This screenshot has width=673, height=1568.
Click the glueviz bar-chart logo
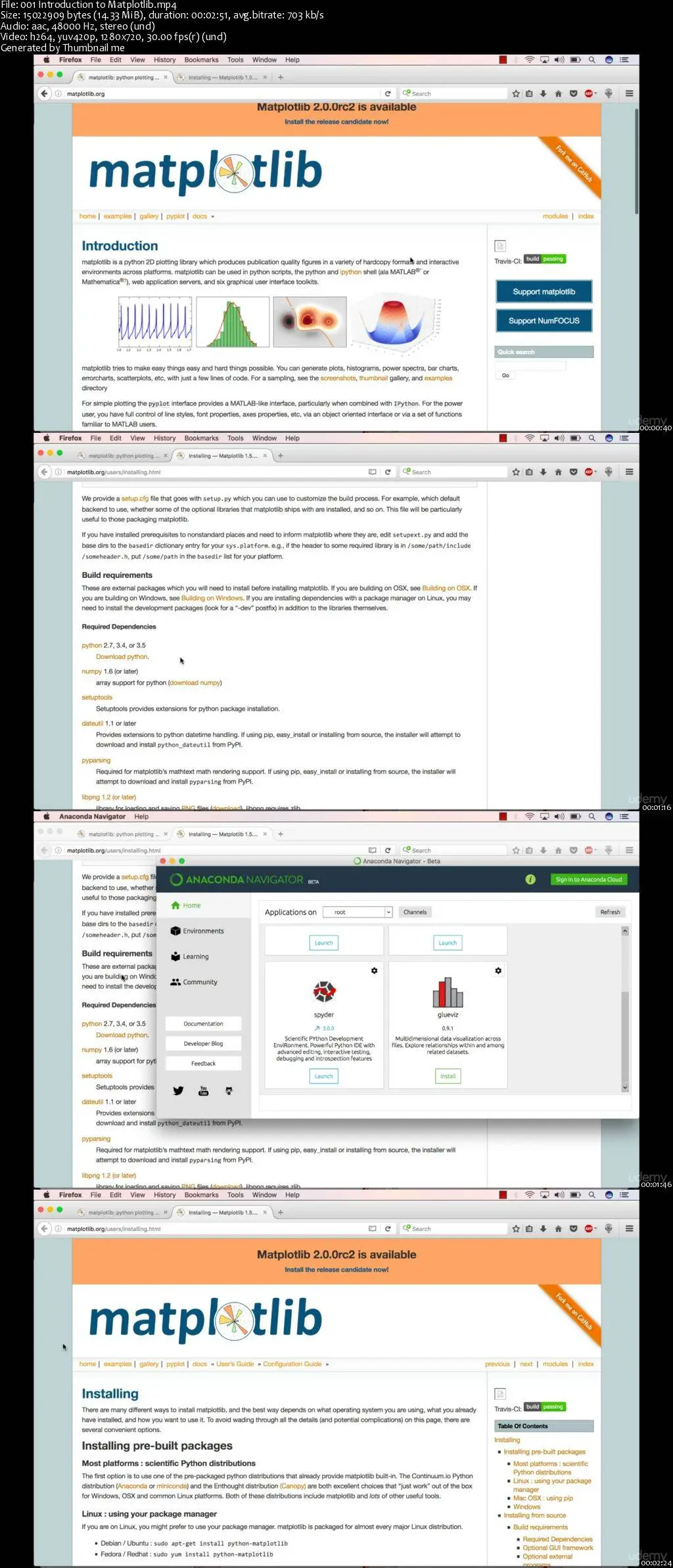tap(448, 992)
